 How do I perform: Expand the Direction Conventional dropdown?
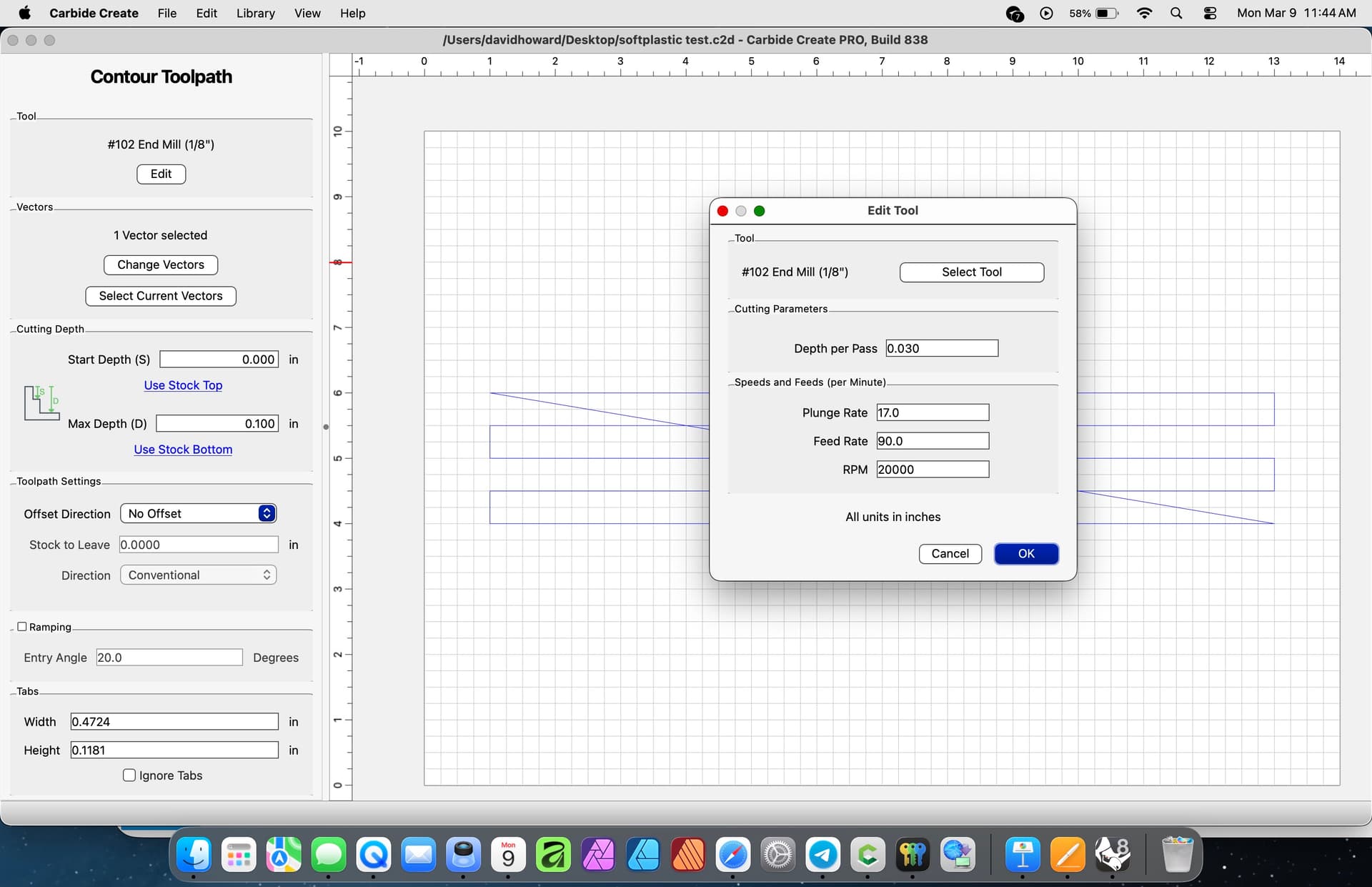(198, 575)
